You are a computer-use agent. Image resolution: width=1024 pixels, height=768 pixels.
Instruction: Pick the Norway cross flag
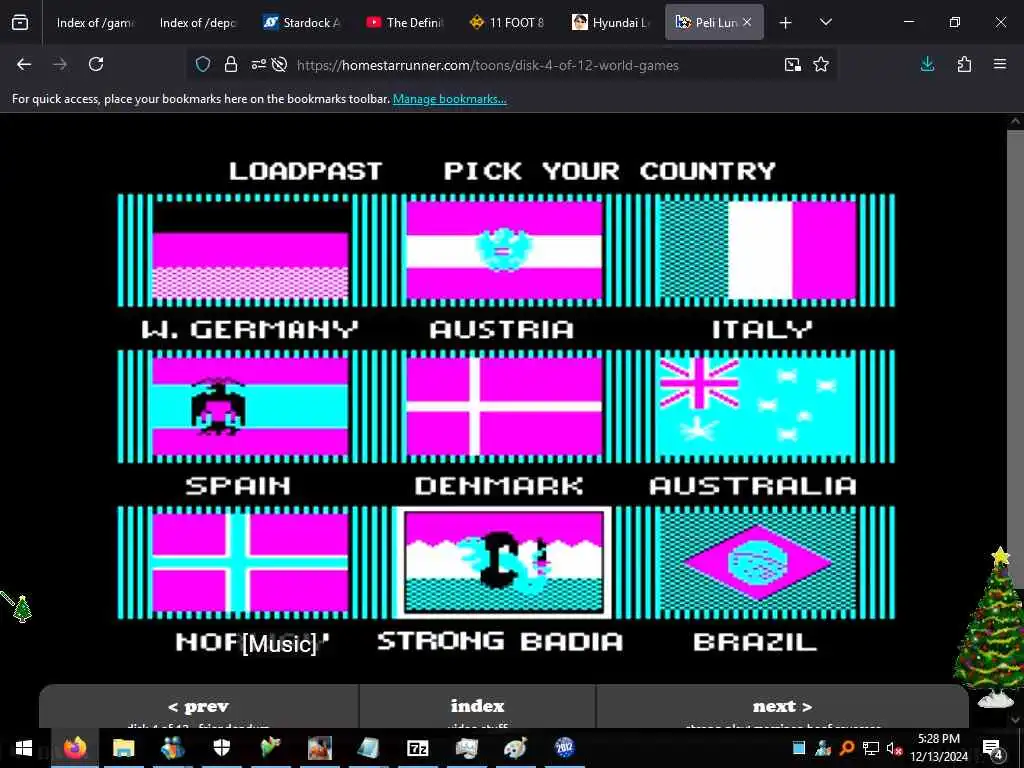coord(250,562)
